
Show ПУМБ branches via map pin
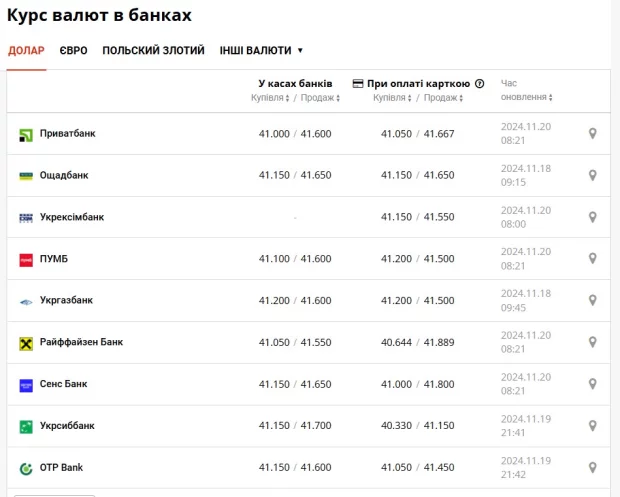[592, 259]
